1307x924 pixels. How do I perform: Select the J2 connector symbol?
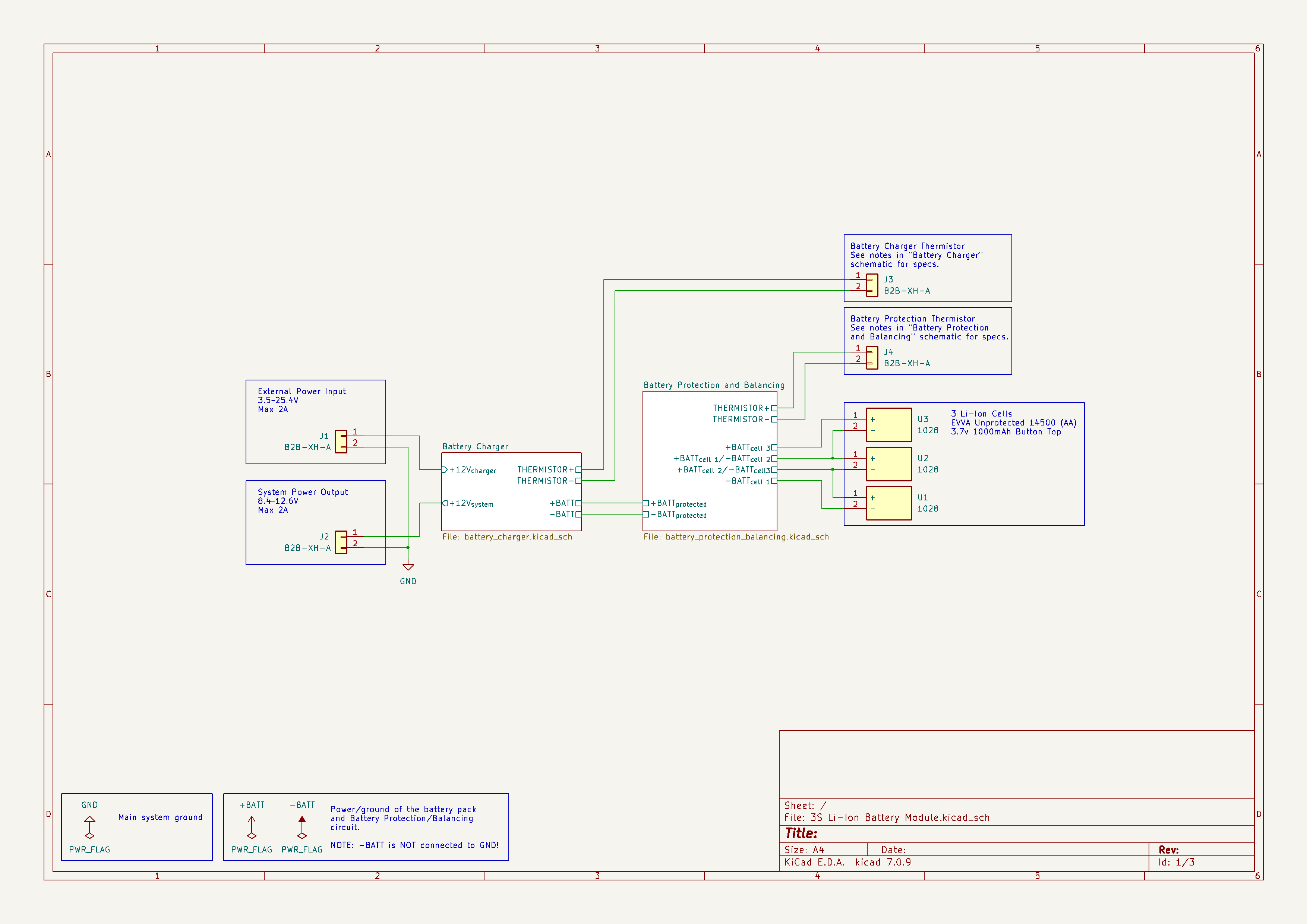[x=341, y=542]
